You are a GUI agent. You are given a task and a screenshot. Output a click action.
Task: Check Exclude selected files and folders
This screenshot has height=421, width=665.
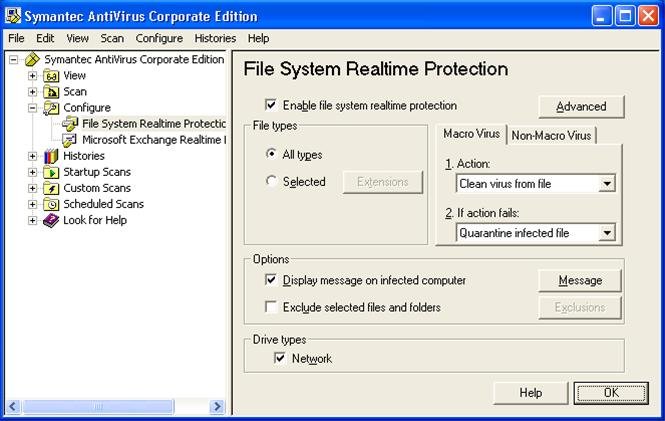tap(271, 307)
